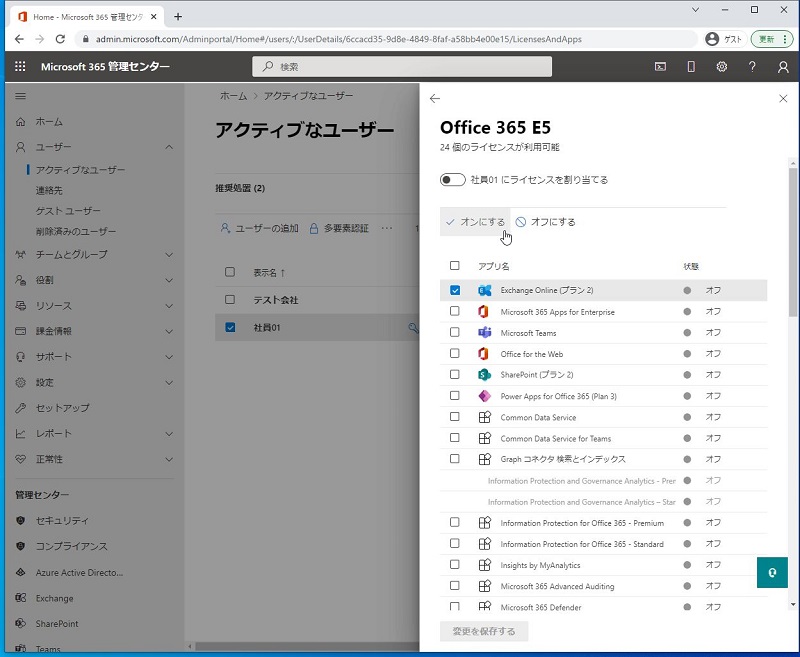Click the Information Protection for Office 365 - Premium icon
This screenshot has height=657, width=800.
[485, 522]
